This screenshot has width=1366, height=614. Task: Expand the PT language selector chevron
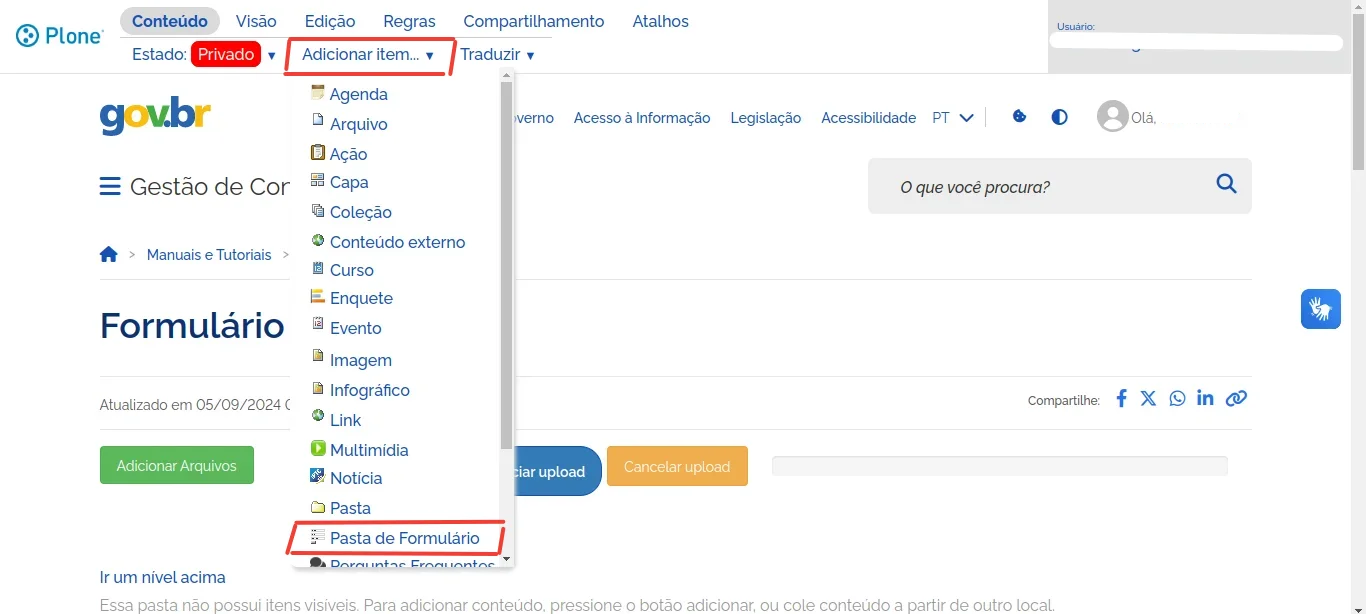(x=967, y=117)
